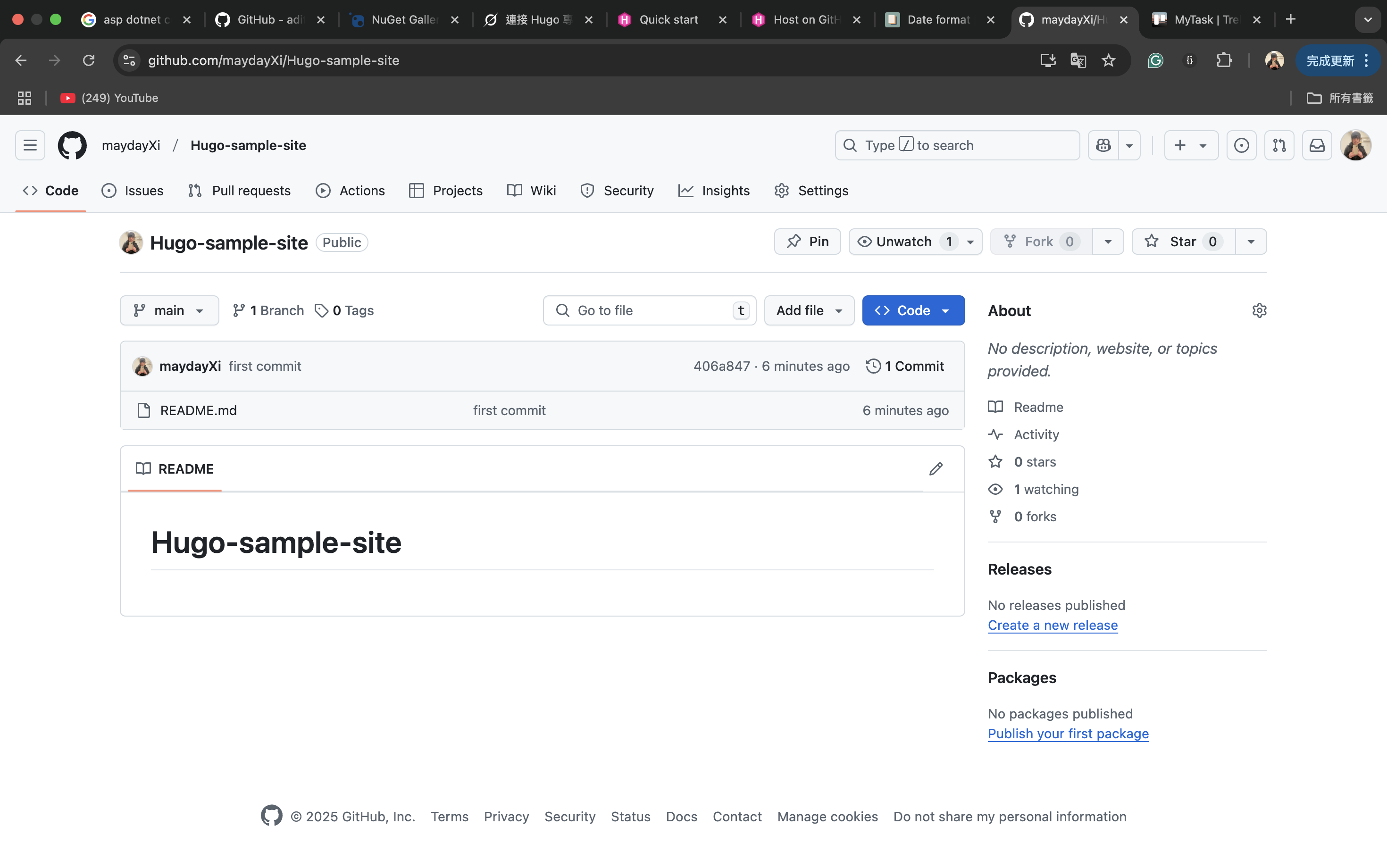Open the apps grid icon in bookmarks bar
Viewport: 1387px width, 868px height.
[x=24, y=98]
